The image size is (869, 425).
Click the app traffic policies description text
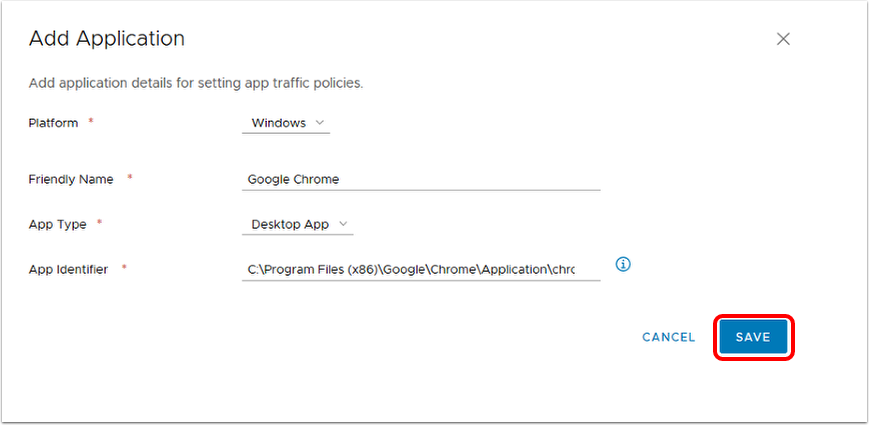196,83
